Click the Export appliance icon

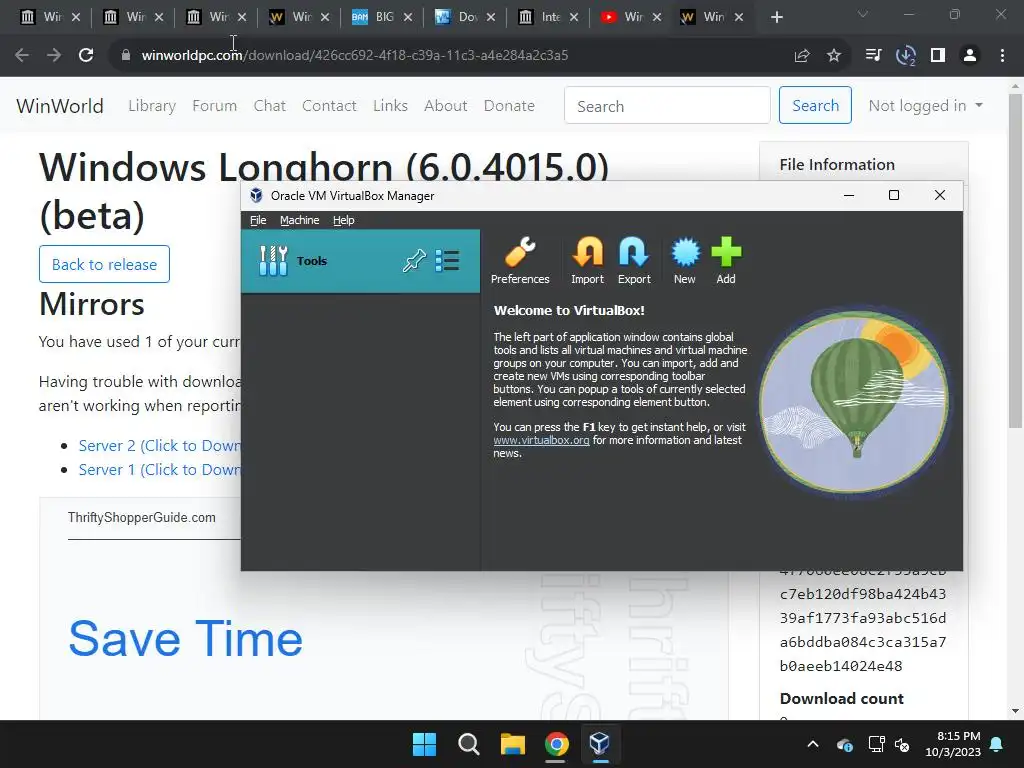coord(634,261)
